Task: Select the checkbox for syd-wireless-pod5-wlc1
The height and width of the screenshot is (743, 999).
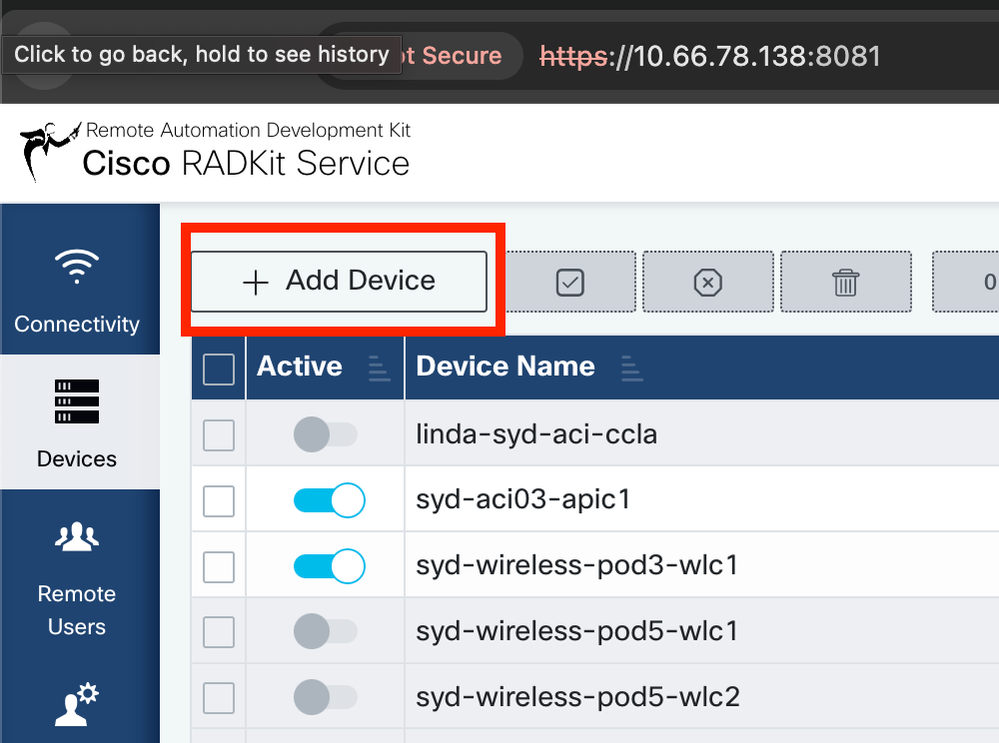Action: [x=219, y=632]
